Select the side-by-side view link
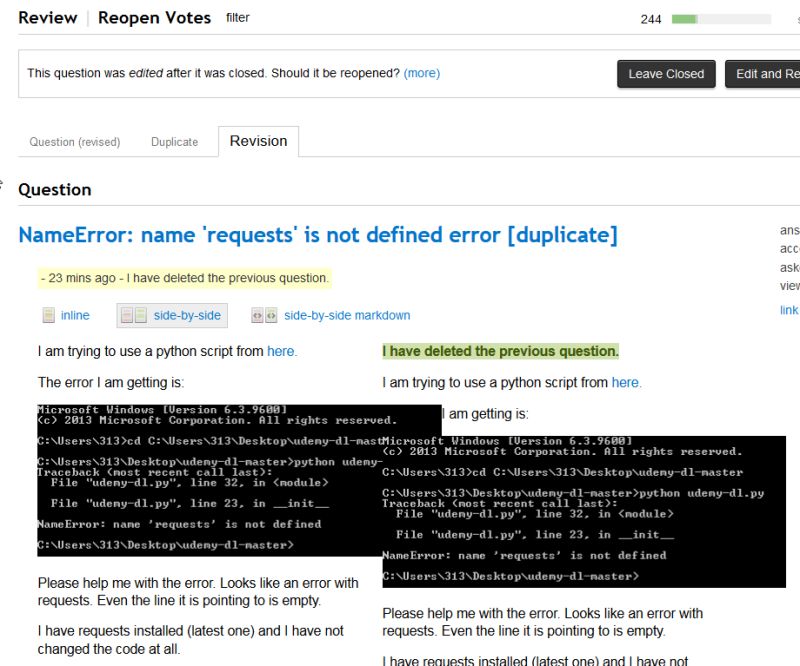The image size is (800, 666). click(x=187, y=315)
